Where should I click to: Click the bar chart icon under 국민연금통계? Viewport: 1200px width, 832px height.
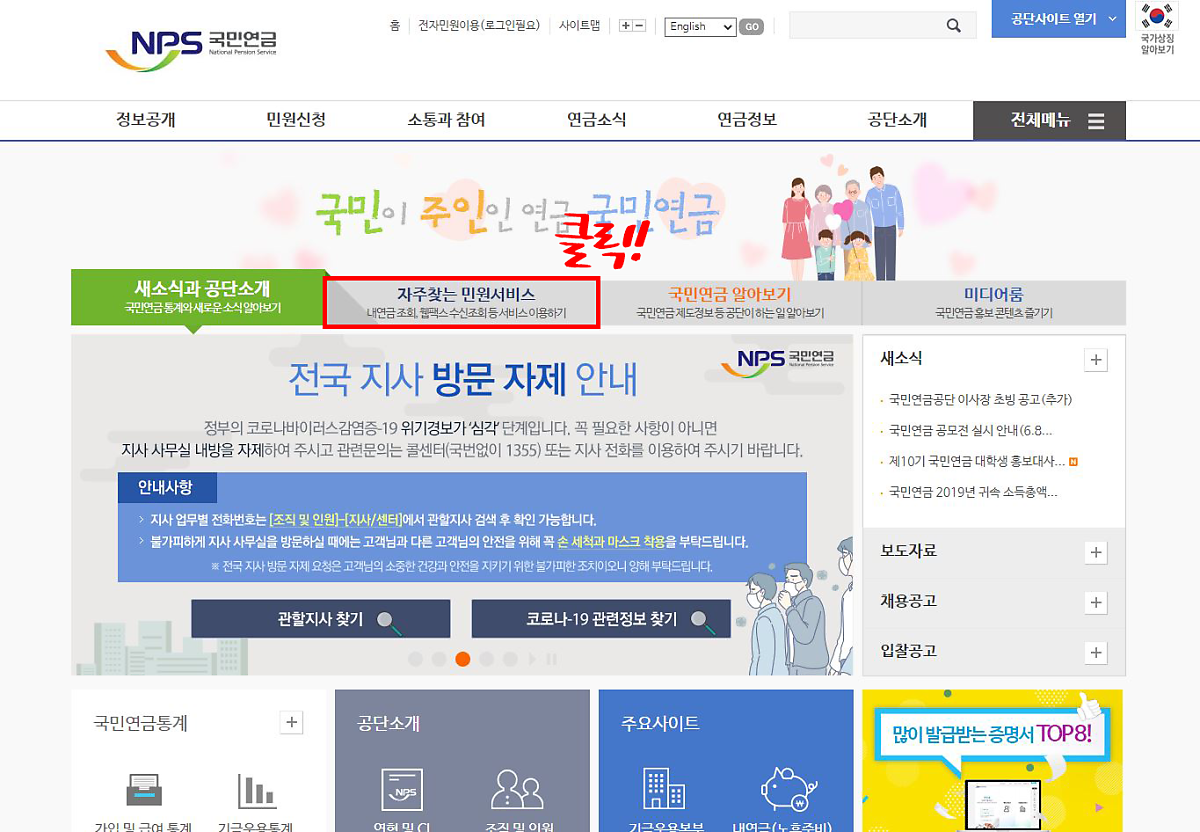click(257, 791)
